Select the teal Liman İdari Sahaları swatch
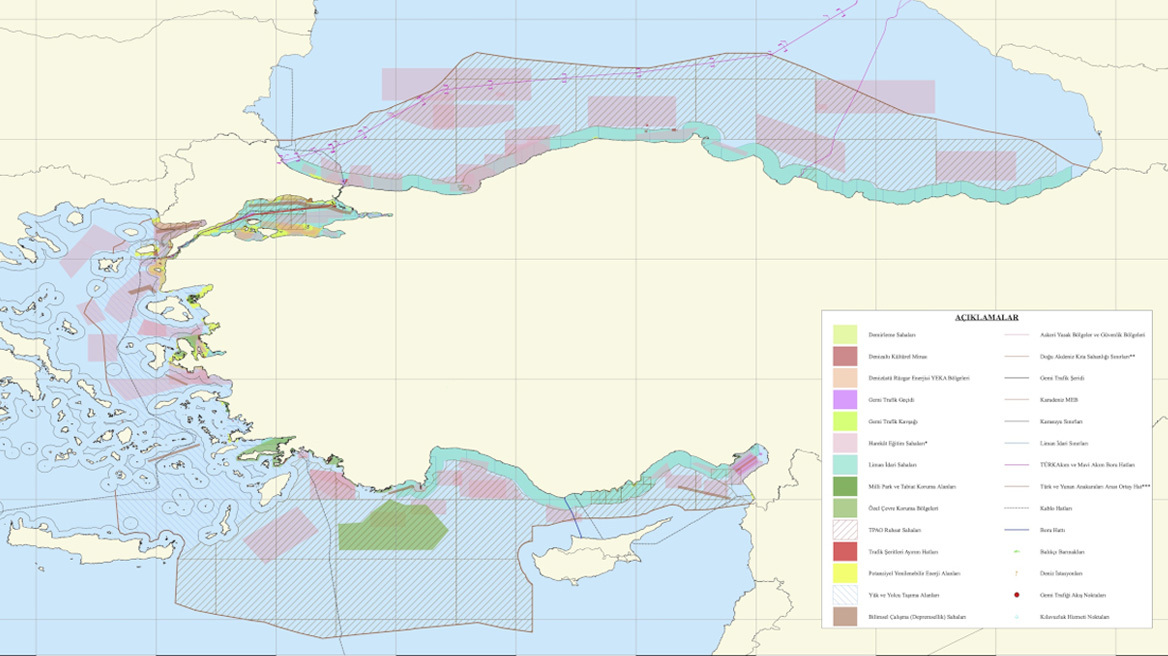This screenshot has width=1168, height=656. pyautogui.click(x=845, y=465)
